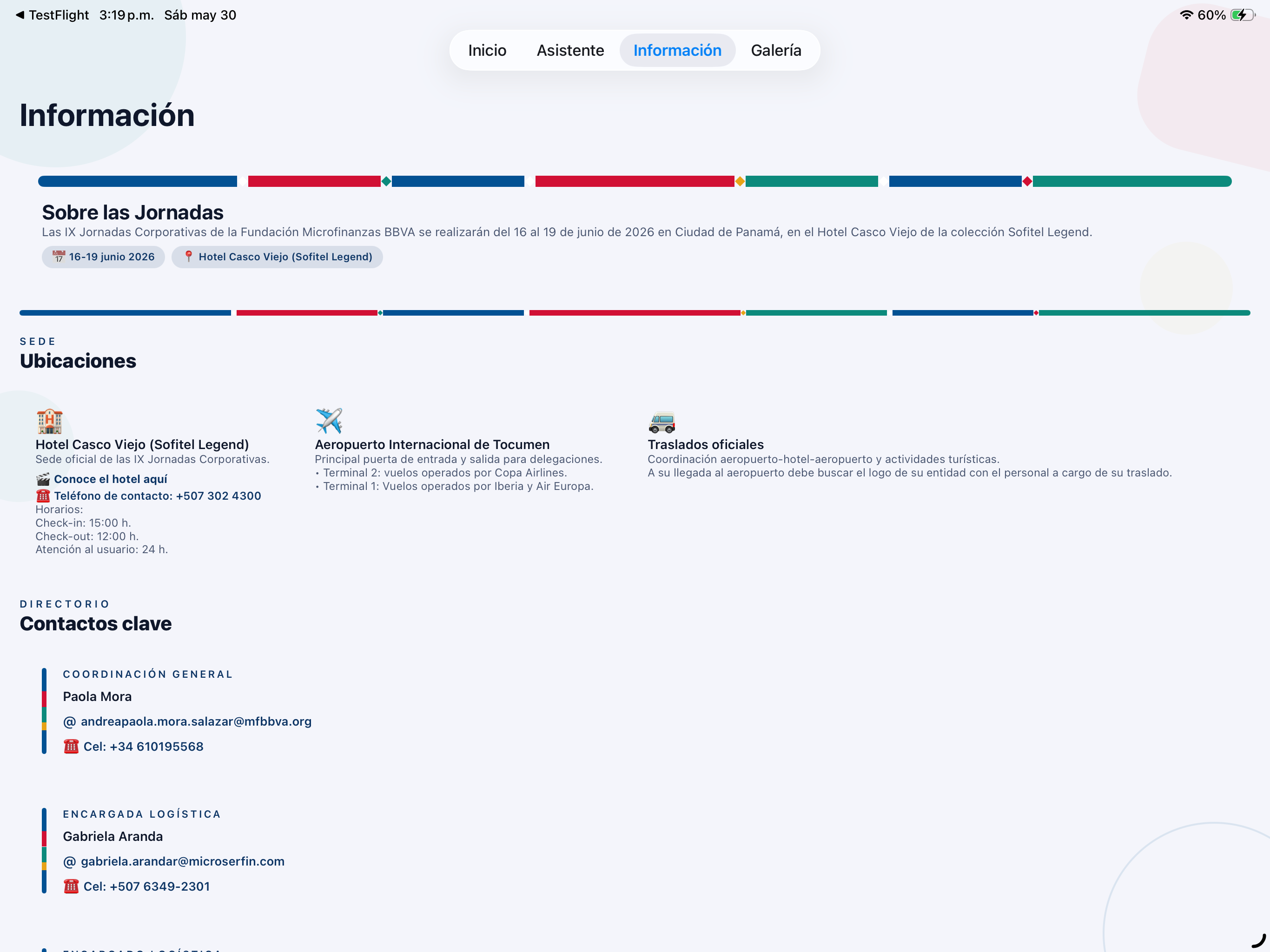Click the 'ENCARGADA LOGÍSTICA' label
The image size is (1270, 952).
tap(142, 814)
